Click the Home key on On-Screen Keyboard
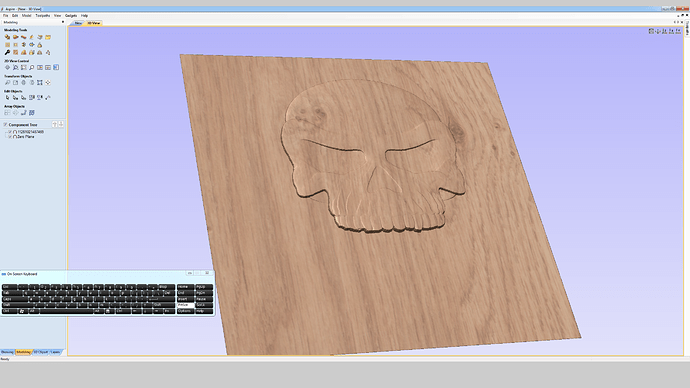Image resolution: width=690 pixels, height=388 pixels. [186, 287]
